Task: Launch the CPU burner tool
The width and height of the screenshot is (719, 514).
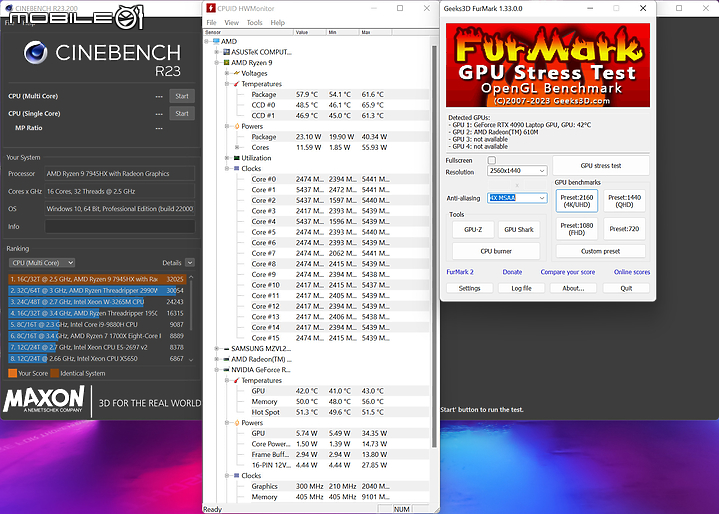Action: [496, 251]
